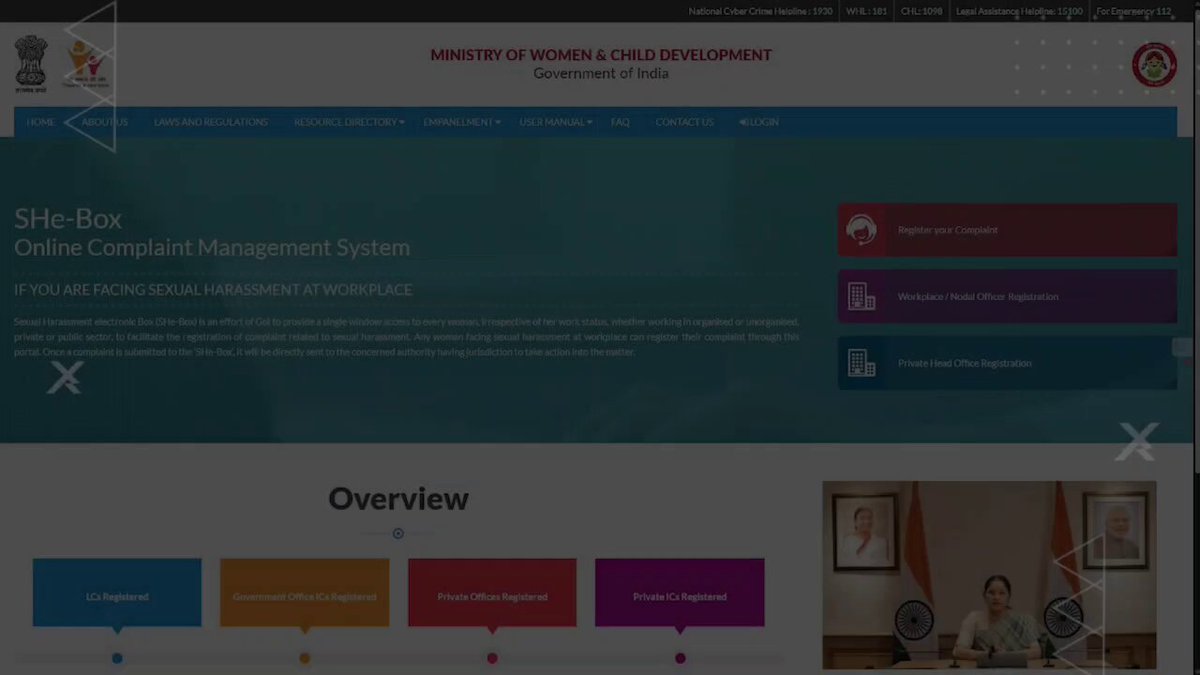Open CONTACT US in the navbar

(684, 122)
